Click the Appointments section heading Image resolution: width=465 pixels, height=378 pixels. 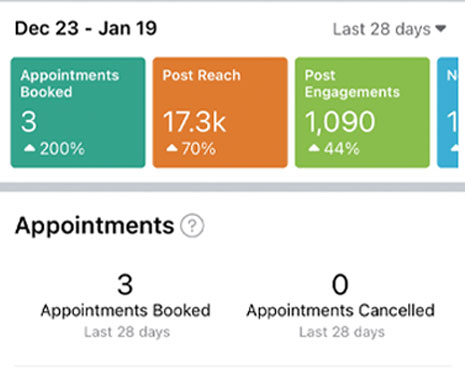pyautogui.click(x=95, y=226)
